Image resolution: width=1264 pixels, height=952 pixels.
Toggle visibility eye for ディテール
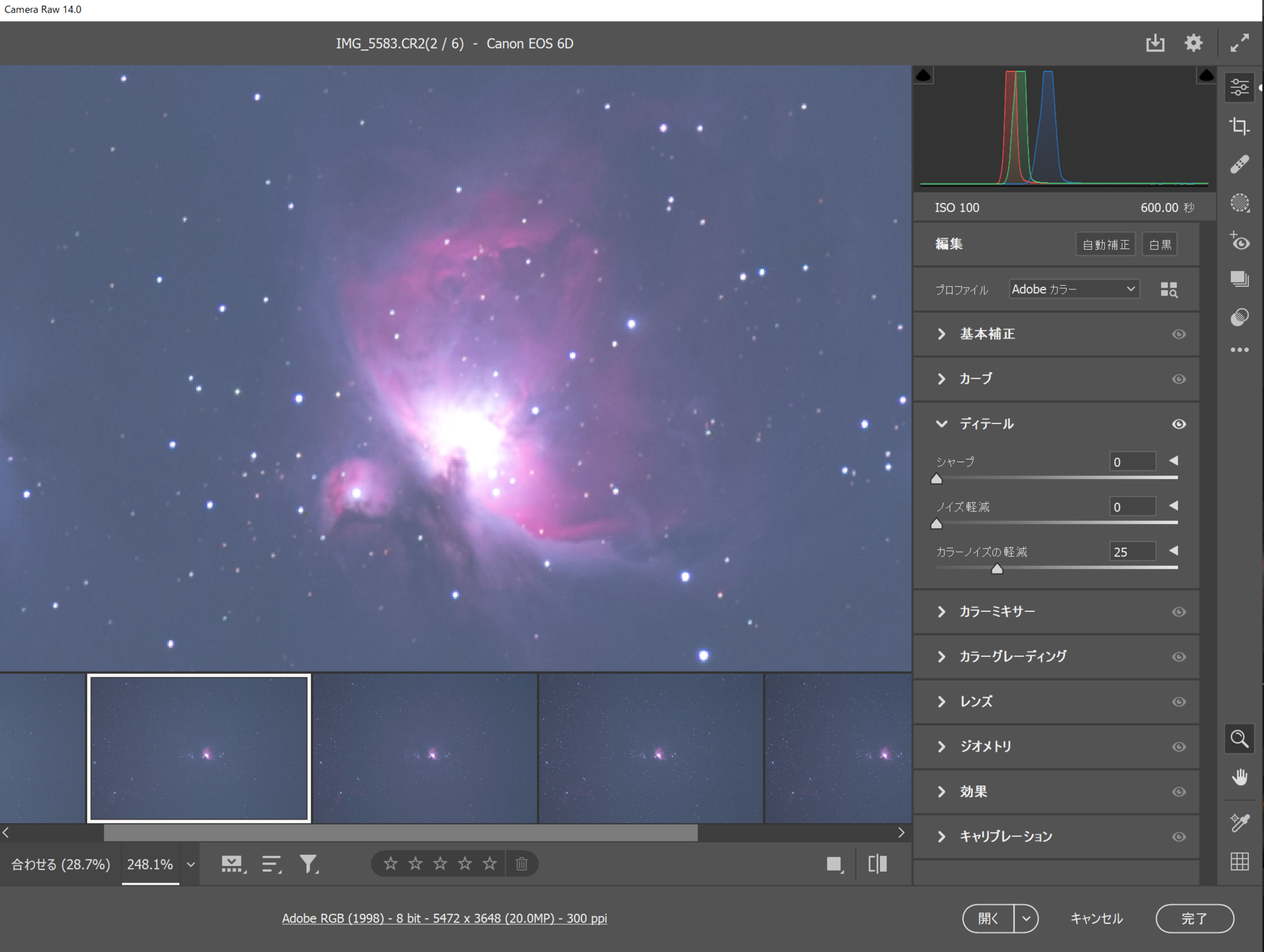tap(1179, 424)
